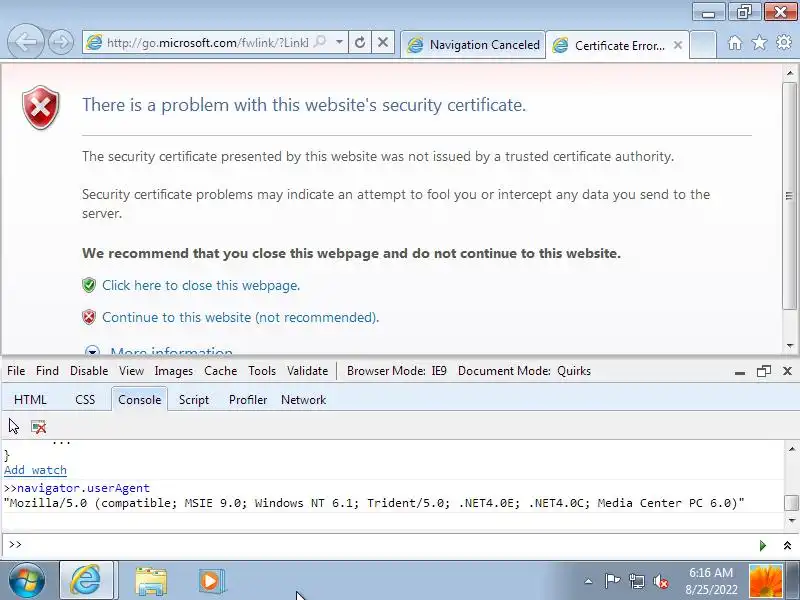
Task: Open the clock showing 6:16 AM
Action: [711, 581]
